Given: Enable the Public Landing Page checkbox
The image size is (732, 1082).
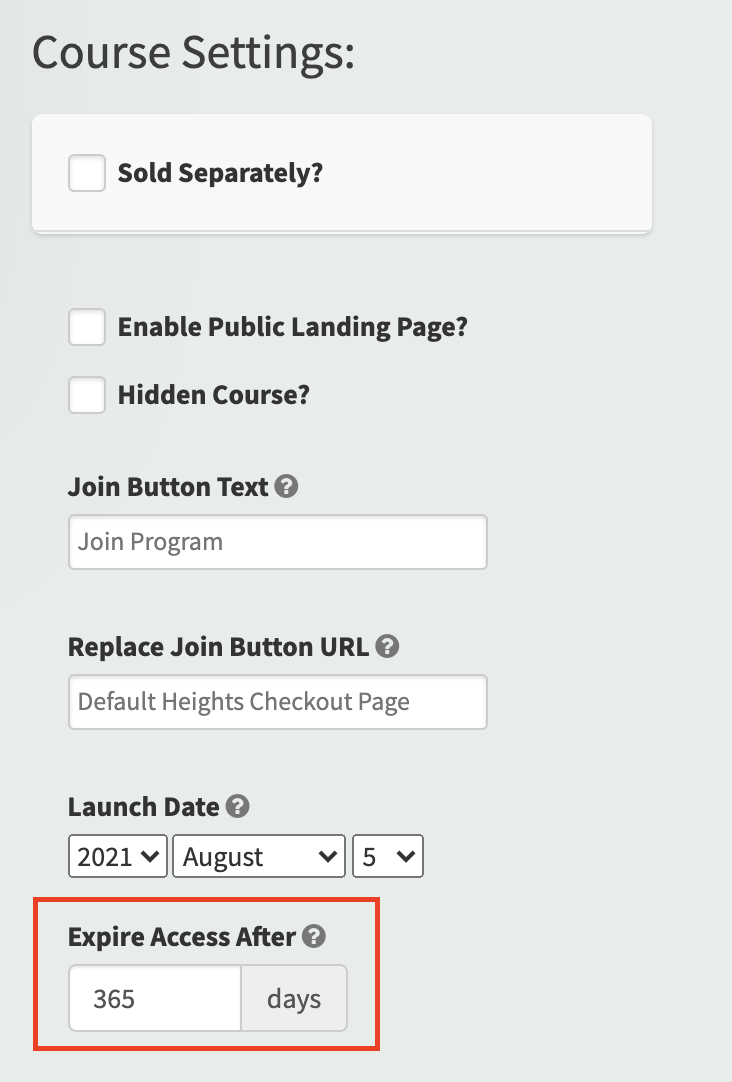Looking at the screenshot, I should click(x=87, y=326).
